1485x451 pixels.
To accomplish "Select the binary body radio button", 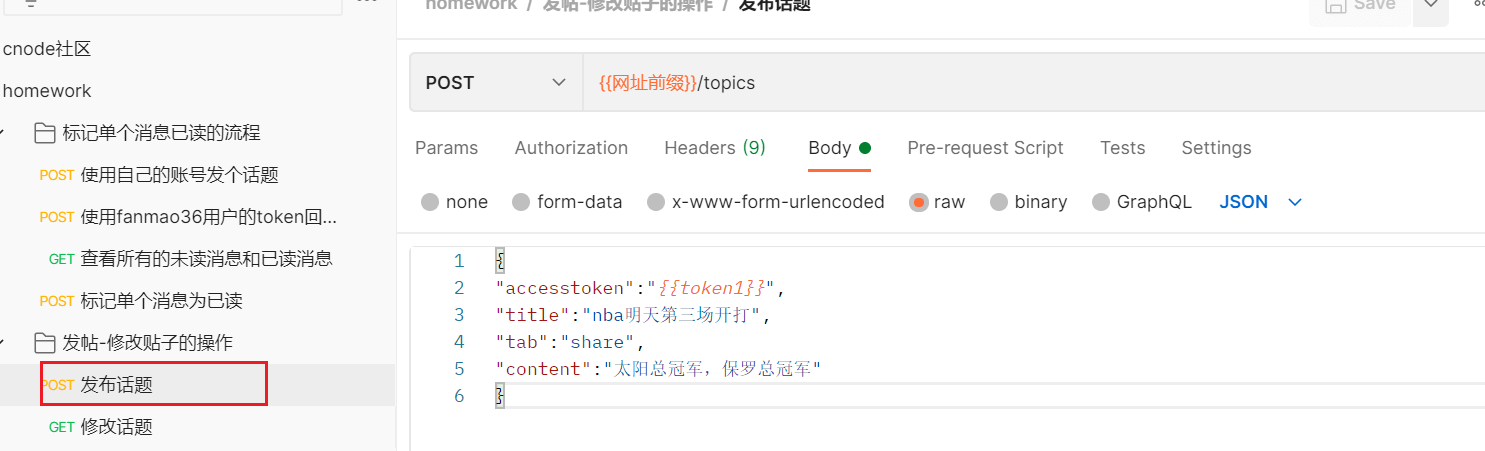I will point(998,202).
